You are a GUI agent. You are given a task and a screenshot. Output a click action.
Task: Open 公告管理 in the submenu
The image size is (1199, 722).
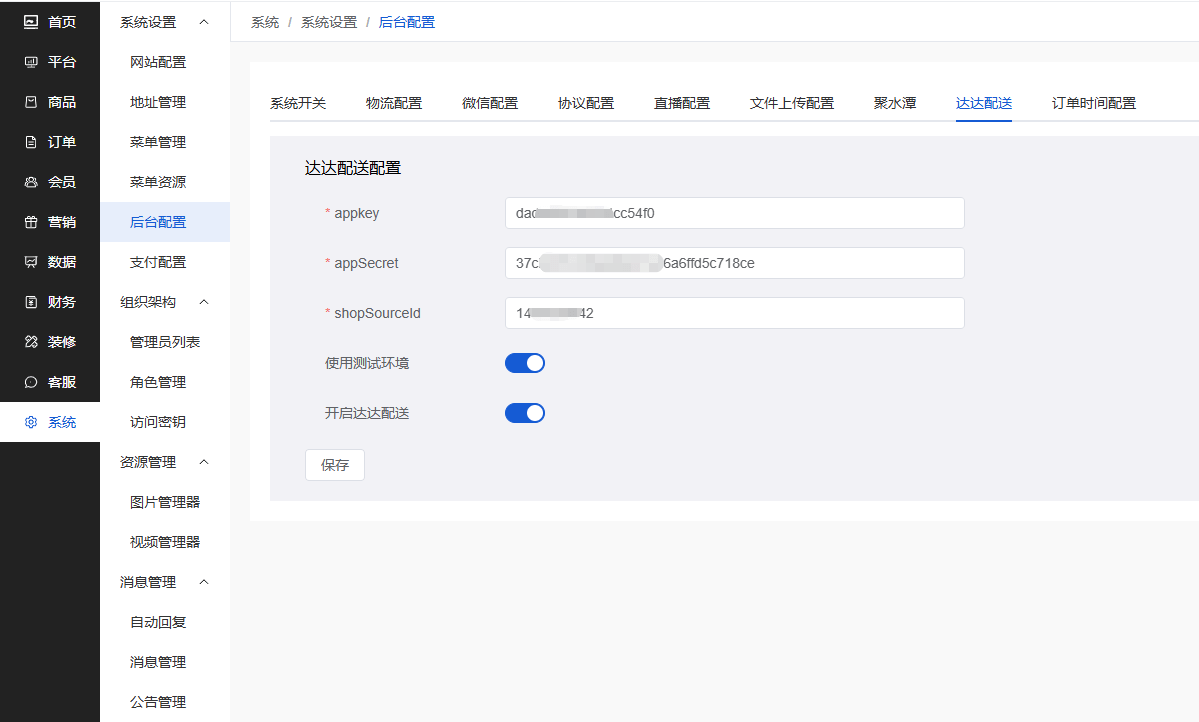[165, 702]
